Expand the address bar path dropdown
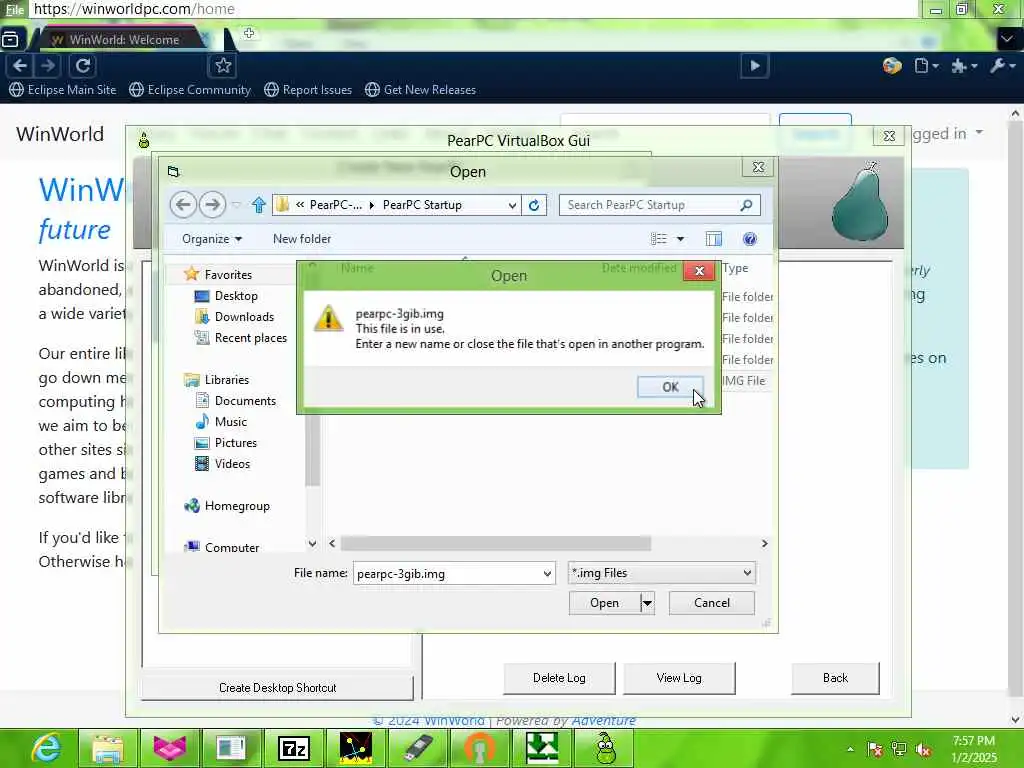 pyautogui.click(x=512, y=205)
